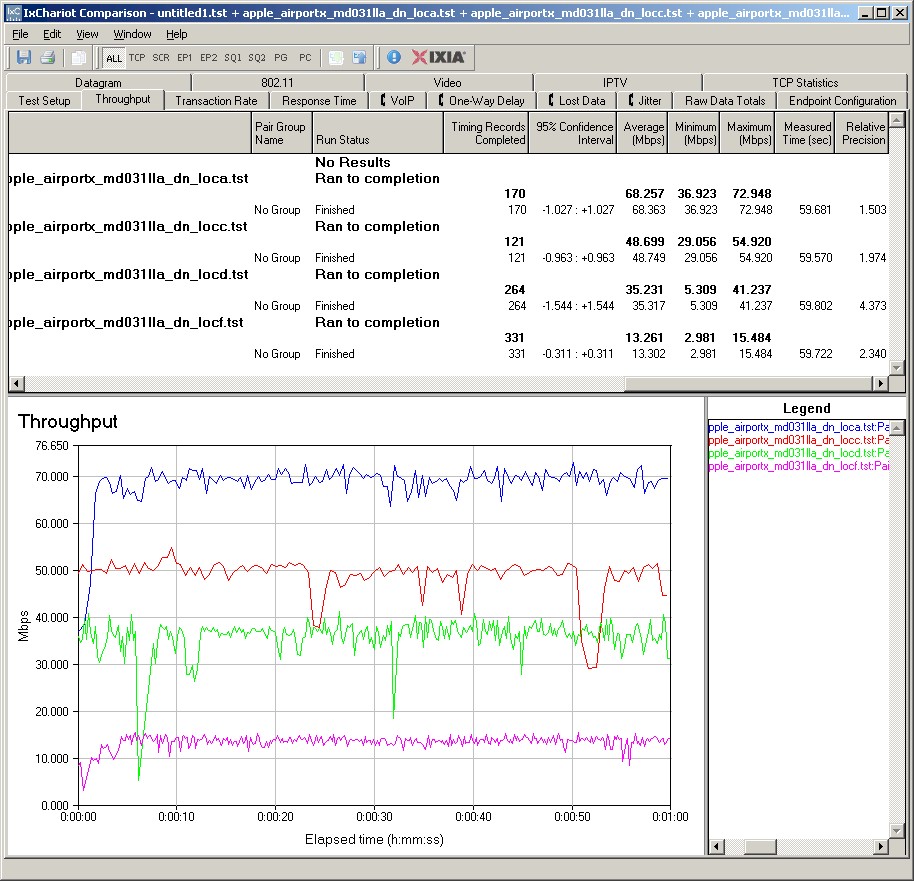914x881 pixels.
Task: Click the average value 68.363 cell
Action: pos(648,210)
